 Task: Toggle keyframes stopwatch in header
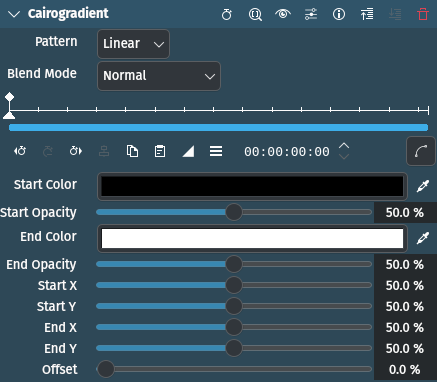(x=227, y=14)
